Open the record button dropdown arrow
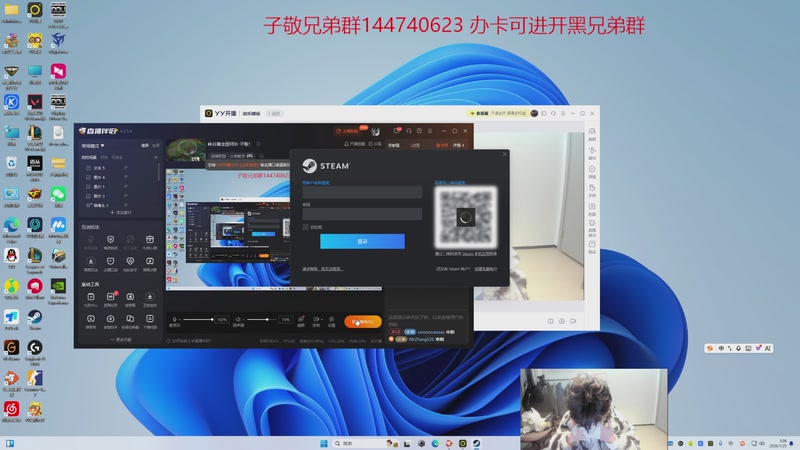This screenshot has width=800, height=450. click(321, 319)
